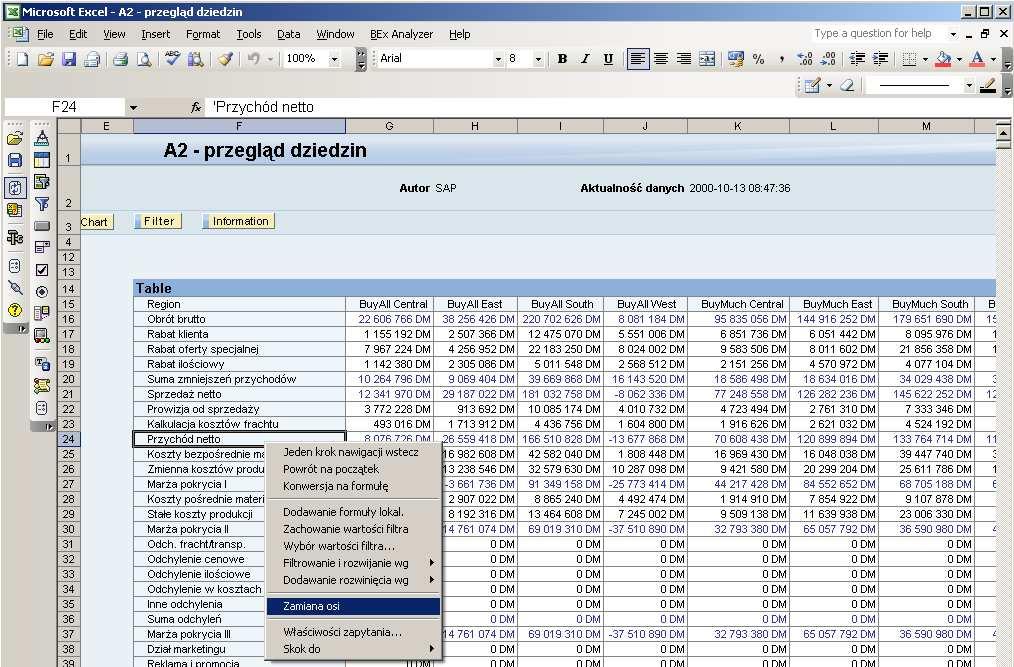This screenshot has height=667, width=1014.
Task: Expand the fill color palette arrow
Action: click(958, 59)
